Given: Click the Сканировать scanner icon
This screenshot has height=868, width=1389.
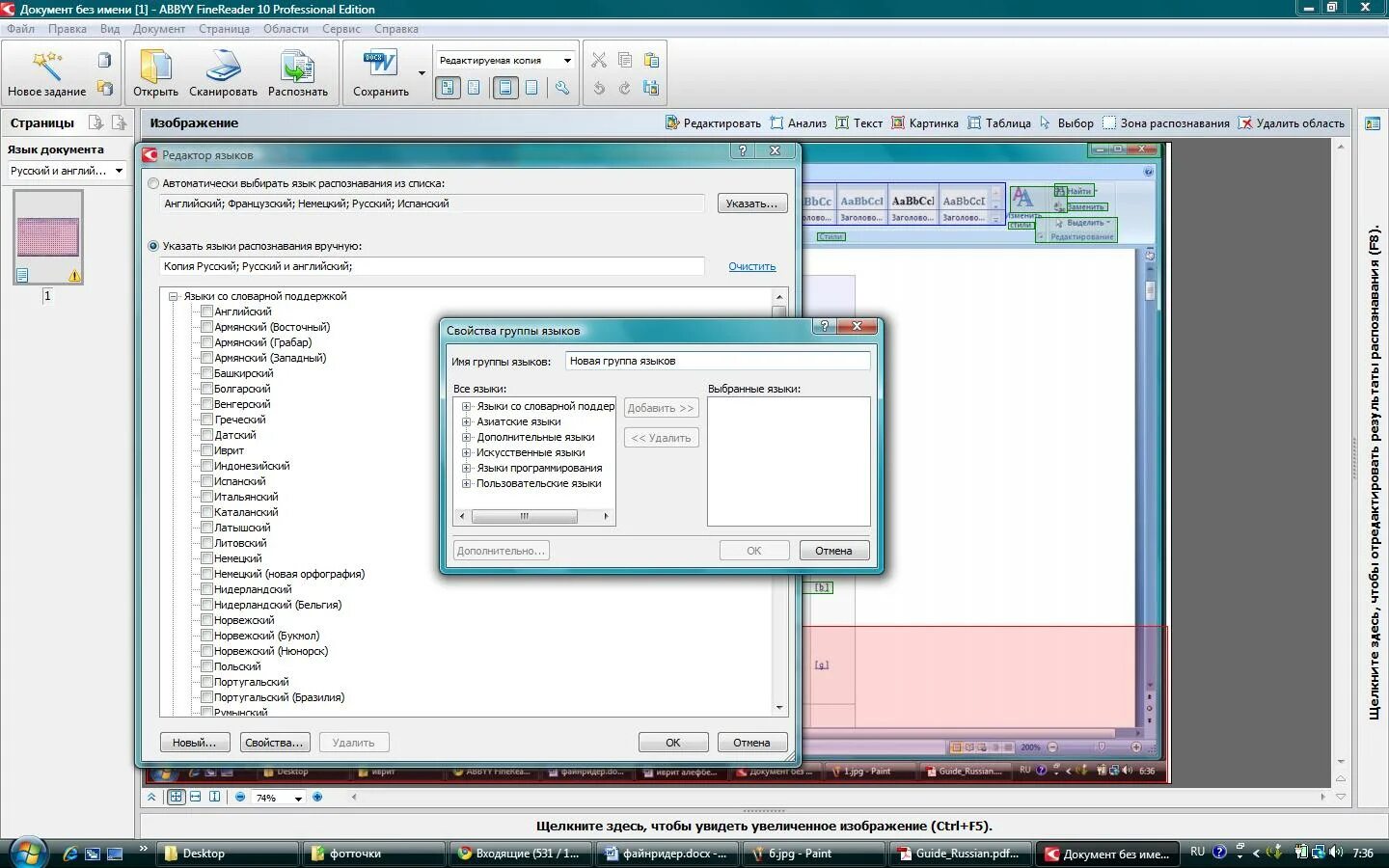Looking at the screenshot, I should (223, 66).
